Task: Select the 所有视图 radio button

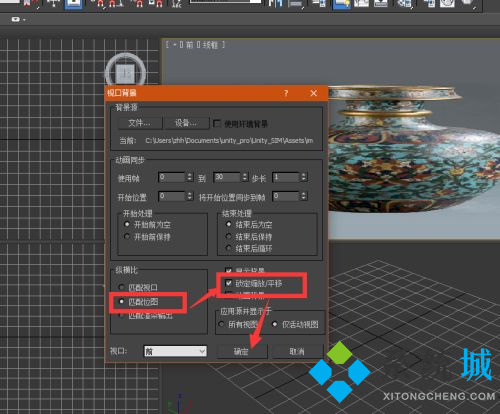Action: tap(221, 324)
